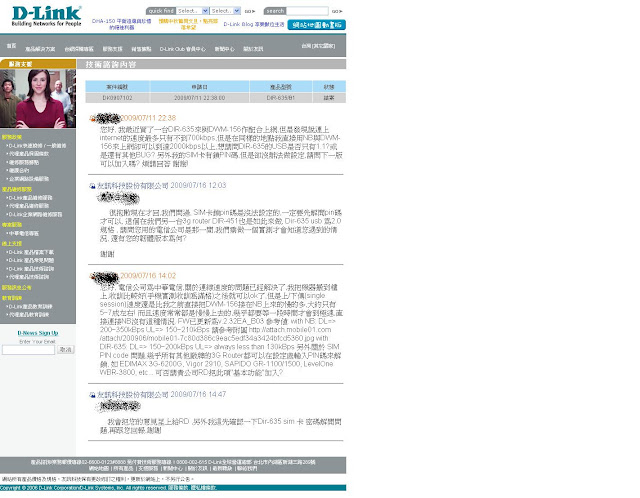Click 友訊科技股份有限公司 name on 12:03 reply

[x=133, y=186]
